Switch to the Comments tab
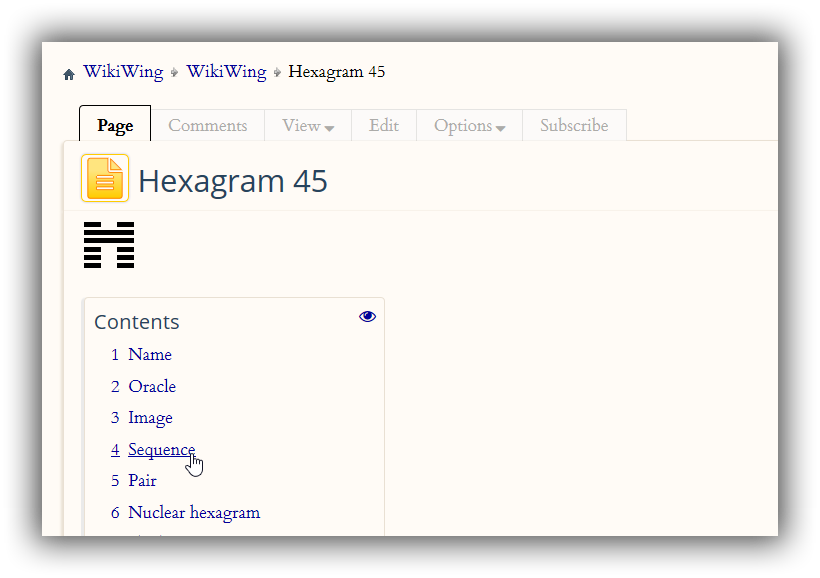The image size is (820, 578). pos(207,126)
